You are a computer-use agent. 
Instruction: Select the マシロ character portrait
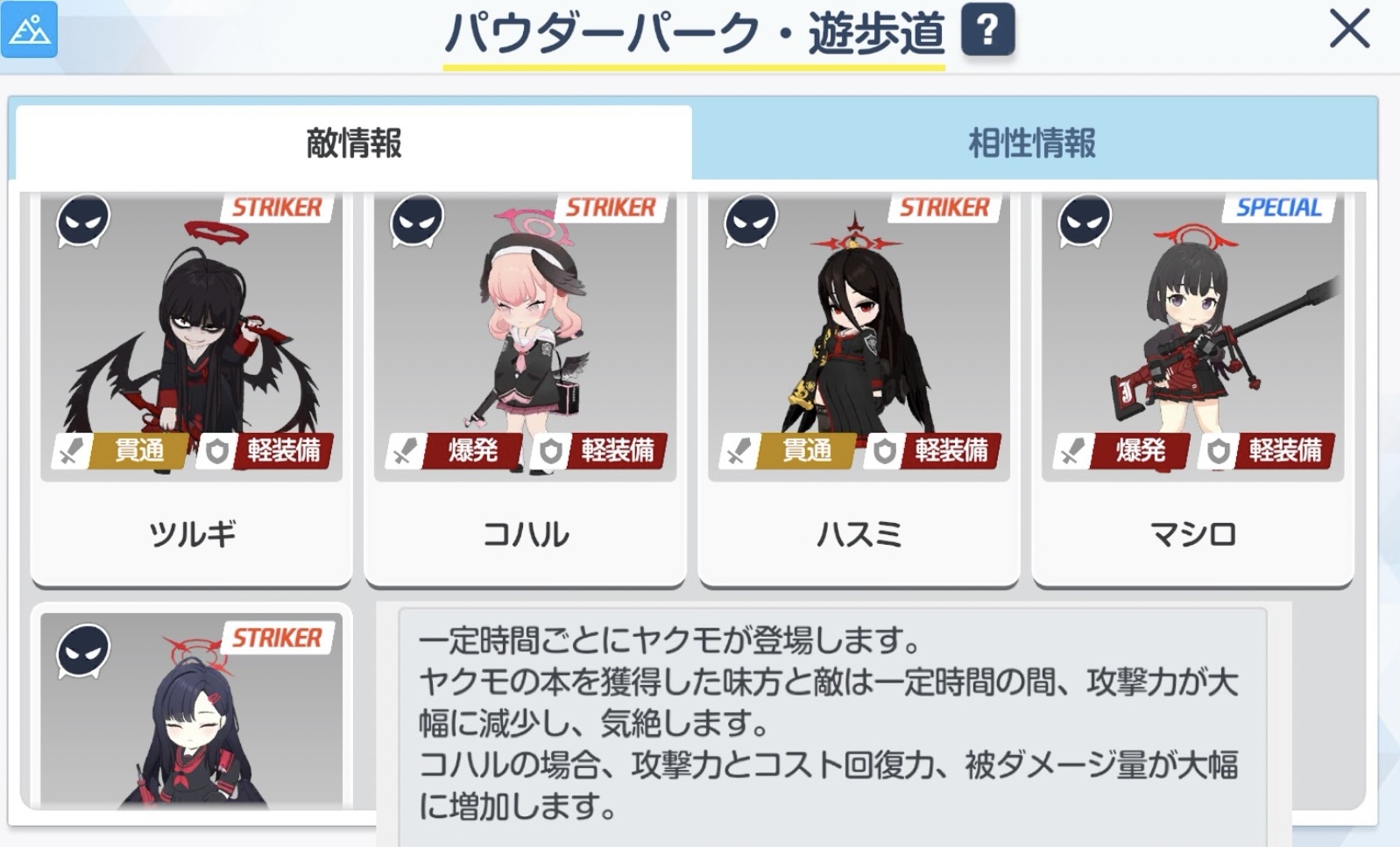(x=1192, y=337)
